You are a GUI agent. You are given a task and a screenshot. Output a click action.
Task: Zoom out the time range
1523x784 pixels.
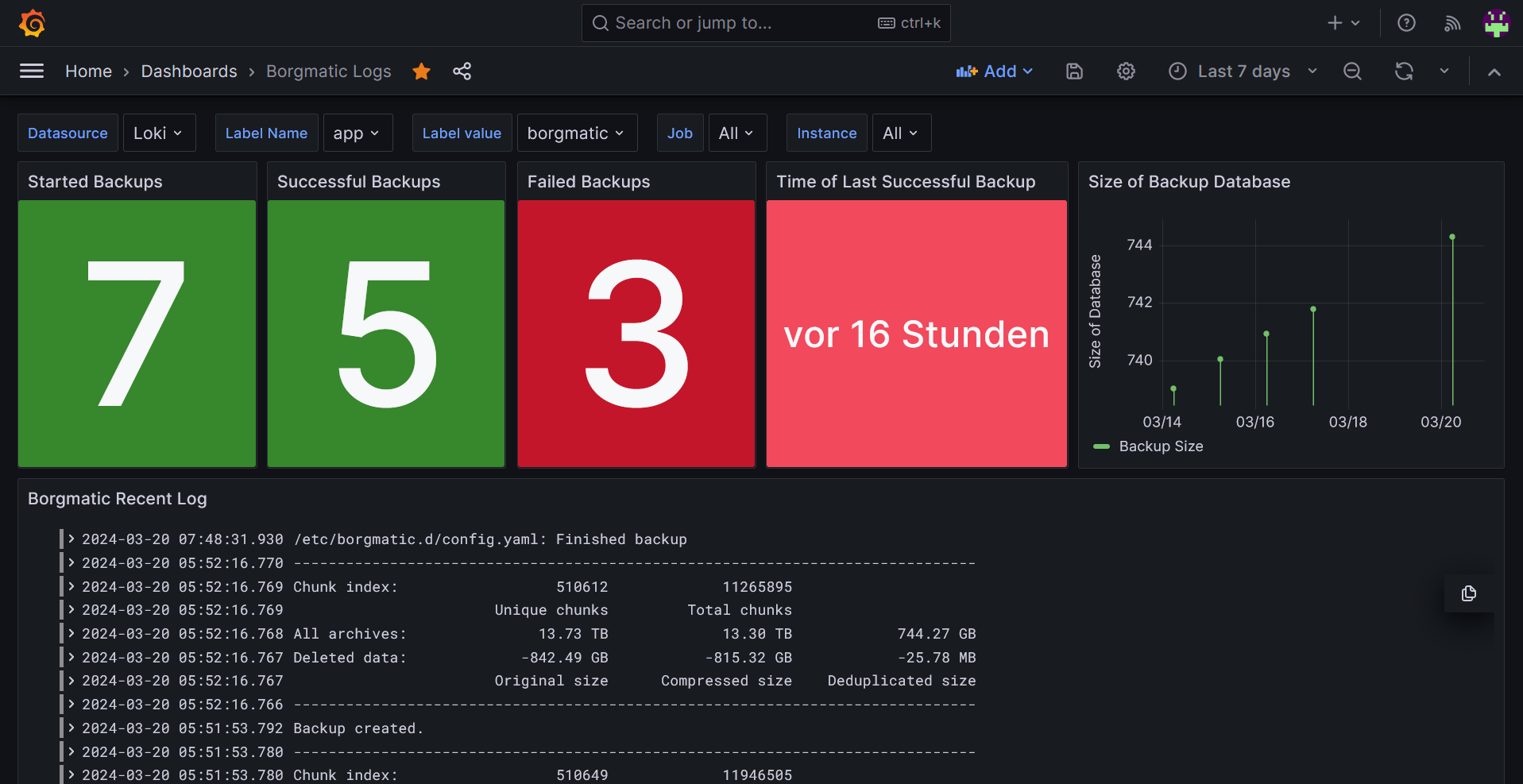pyautogui.click(x=1352, y=71)
